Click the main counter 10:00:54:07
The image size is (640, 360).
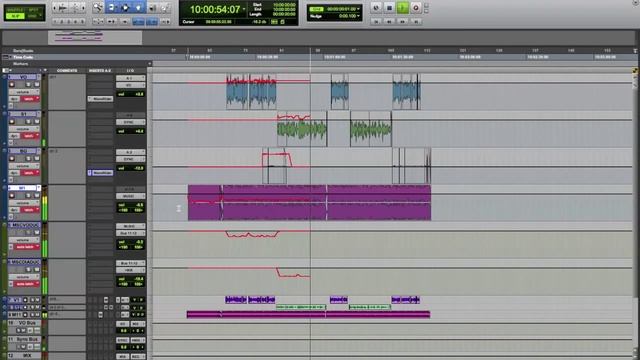(215, 9)
